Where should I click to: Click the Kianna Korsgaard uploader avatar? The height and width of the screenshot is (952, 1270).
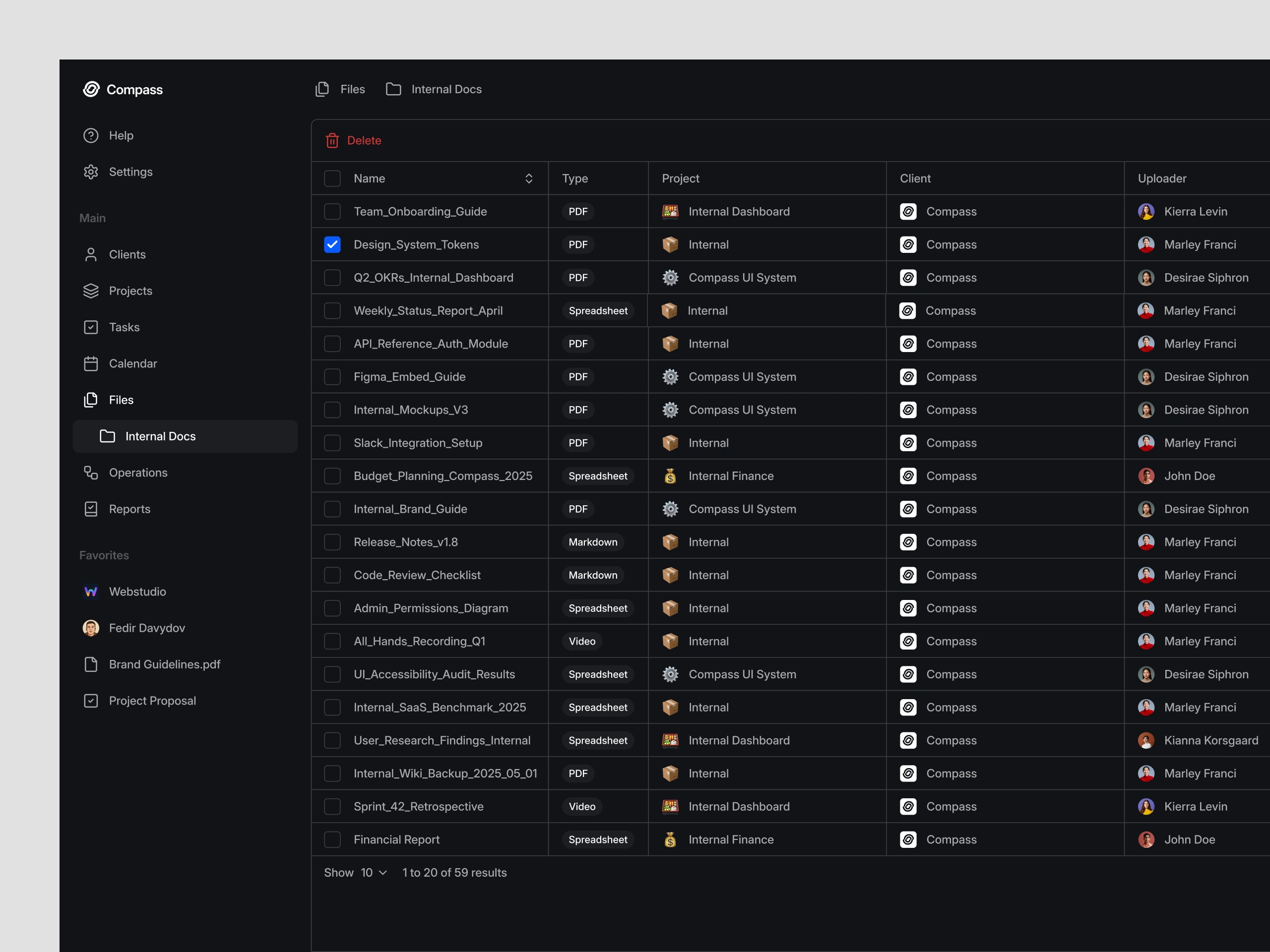(1146, 740)
